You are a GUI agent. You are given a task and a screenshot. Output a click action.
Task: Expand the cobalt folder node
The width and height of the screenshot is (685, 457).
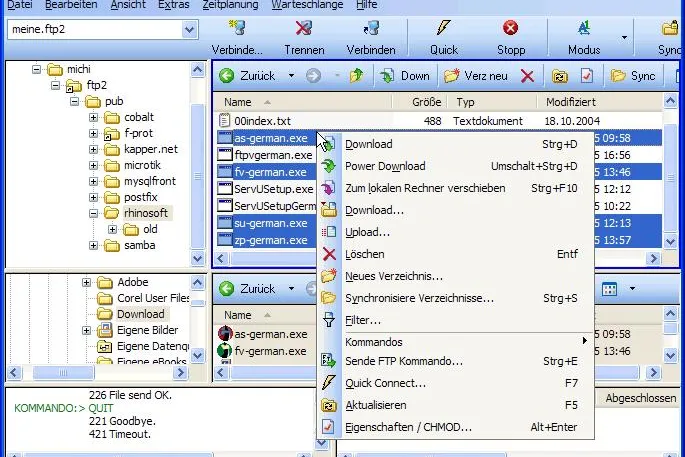tap(93, 117)
